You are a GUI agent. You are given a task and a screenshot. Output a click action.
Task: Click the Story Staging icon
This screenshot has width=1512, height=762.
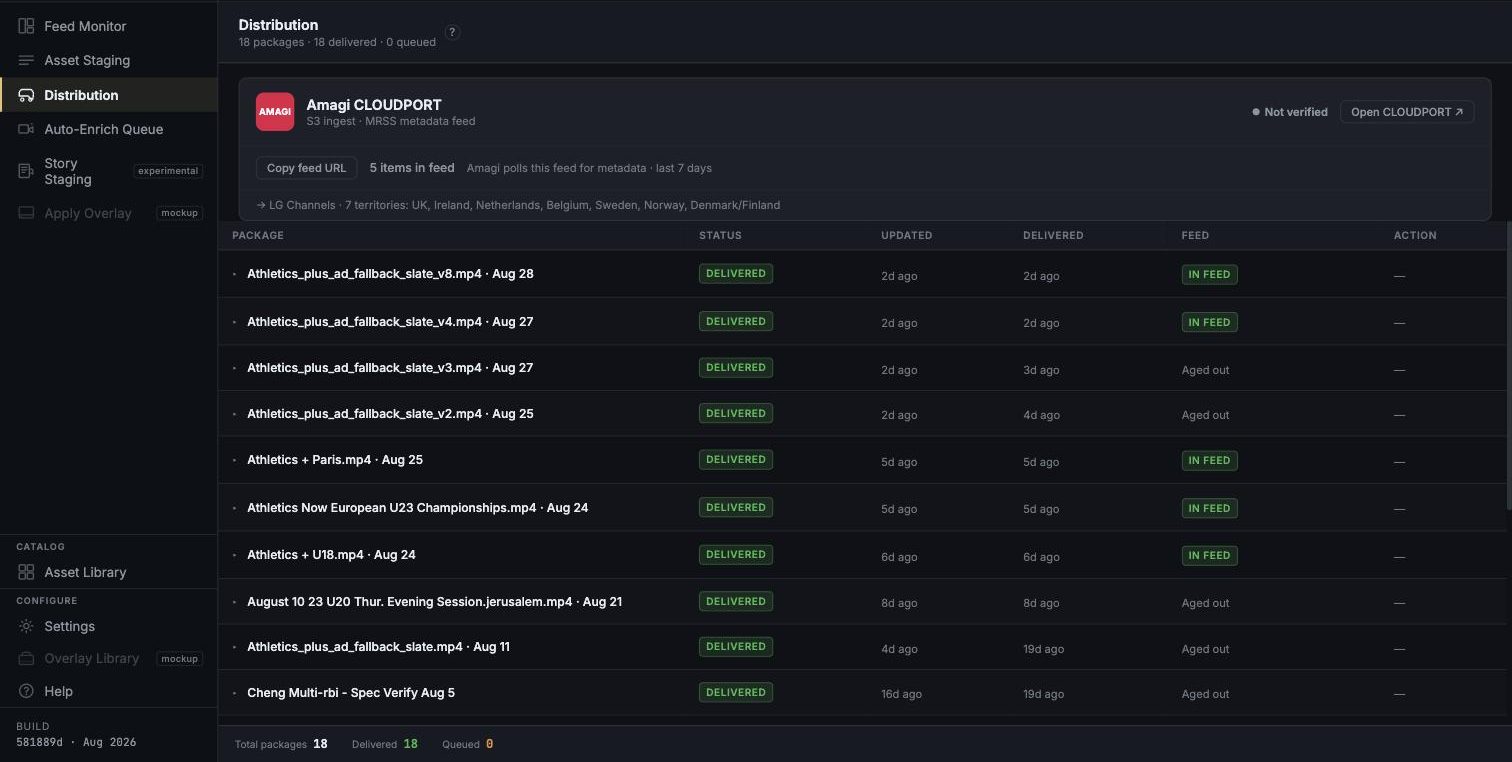26,171
